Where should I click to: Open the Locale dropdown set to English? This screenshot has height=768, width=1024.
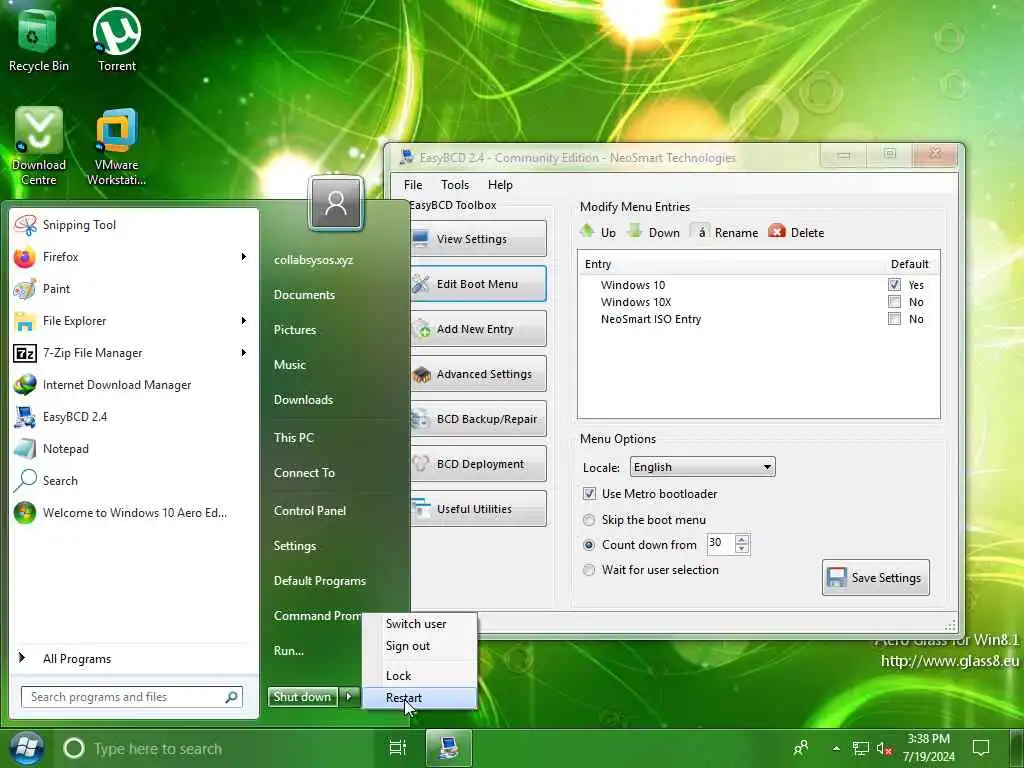coord(703,467)
